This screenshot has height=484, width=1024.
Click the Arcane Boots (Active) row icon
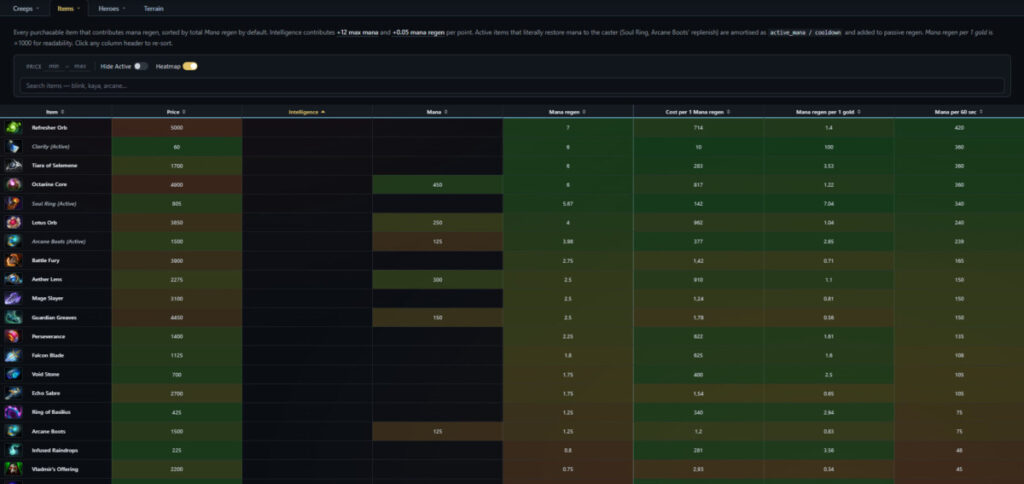[x=13, y=241]
